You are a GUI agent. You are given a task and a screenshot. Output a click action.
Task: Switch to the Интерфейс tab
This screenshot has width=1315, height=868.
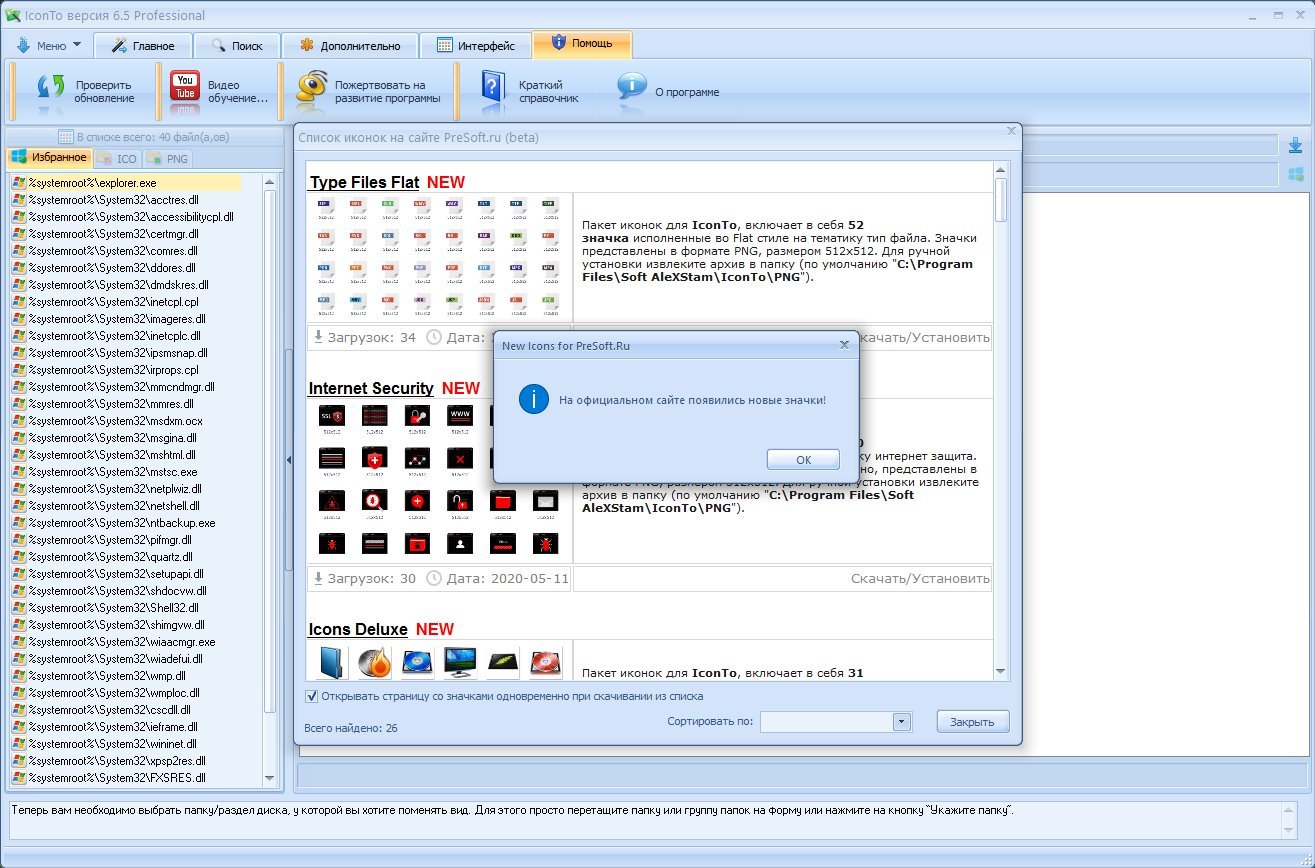point(475,45)
